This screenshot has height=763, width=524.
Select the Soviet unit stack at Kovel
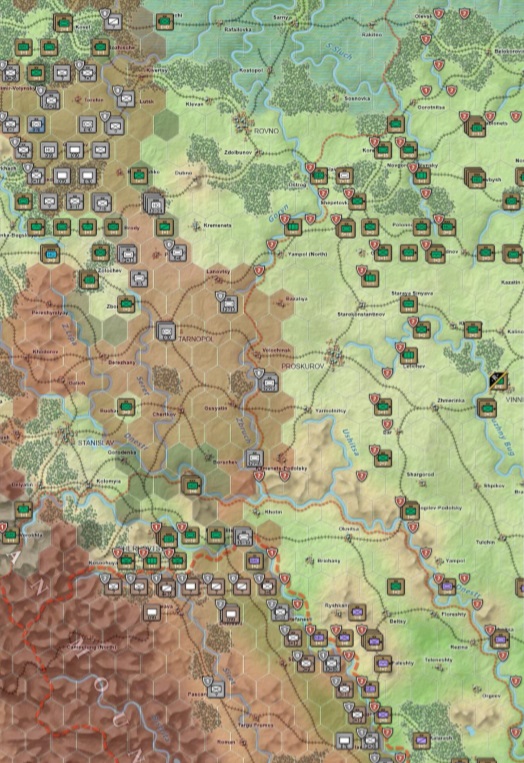[x=63, y=23]
